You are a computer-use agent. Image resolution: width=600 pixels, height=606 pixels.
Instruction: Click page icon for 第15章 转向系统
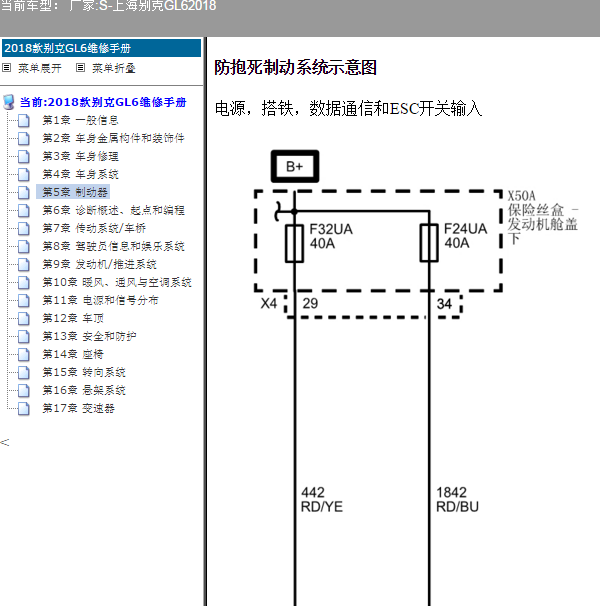click(x=24, y=372)
